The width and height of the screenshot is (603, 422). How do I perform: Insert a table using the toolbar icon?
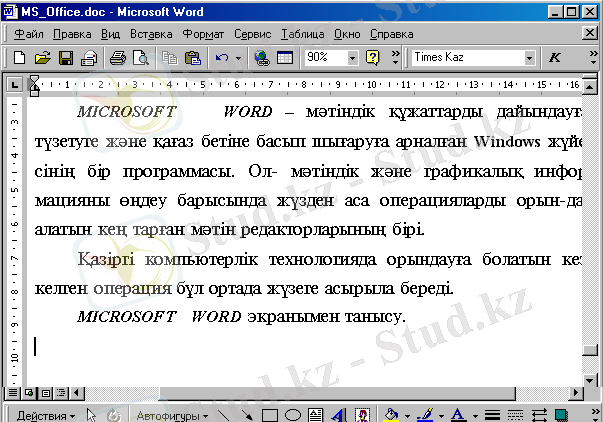point(284,58)
